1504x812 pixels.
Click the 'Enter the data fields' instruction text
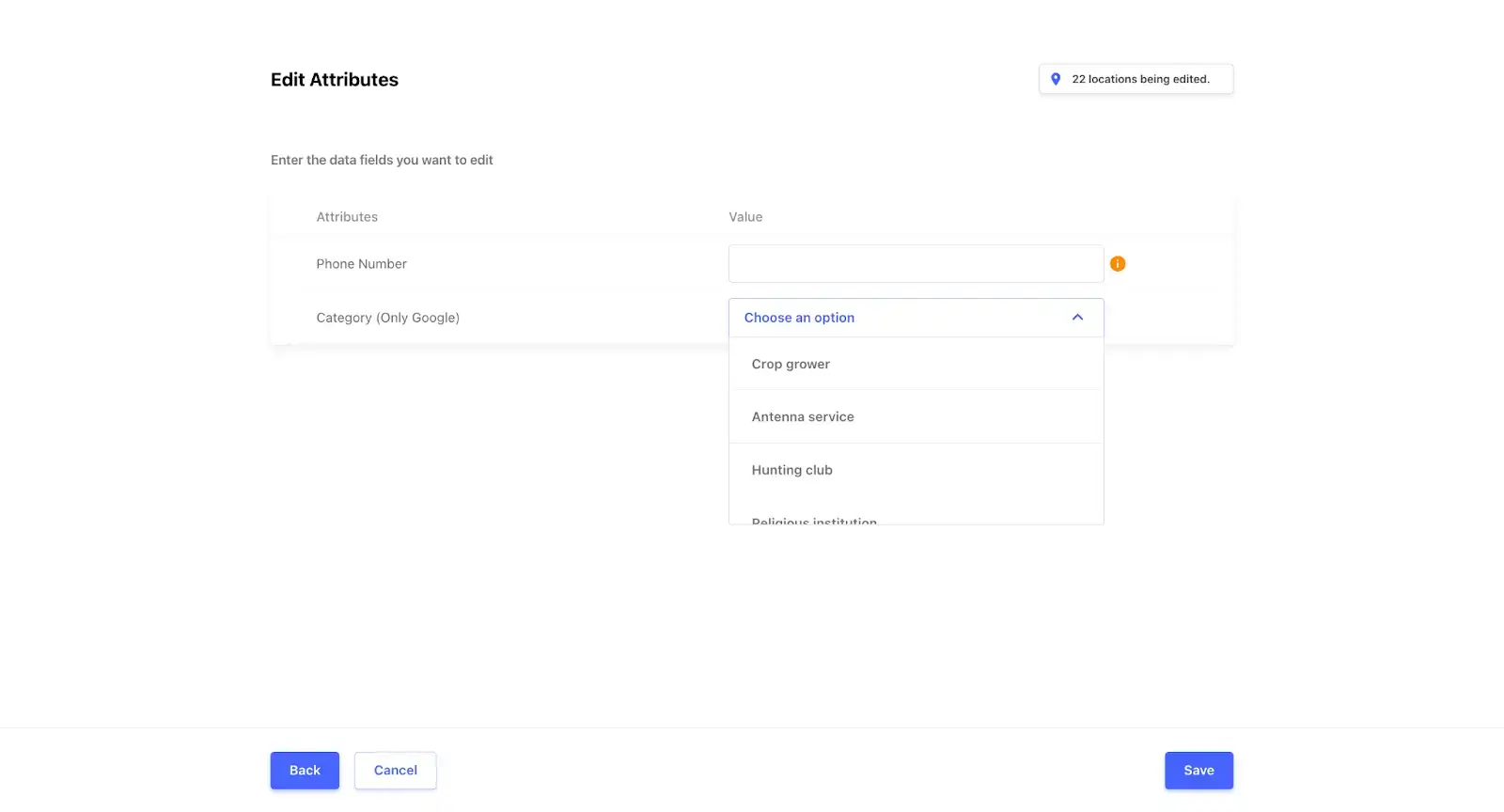(x=382, y=161)
